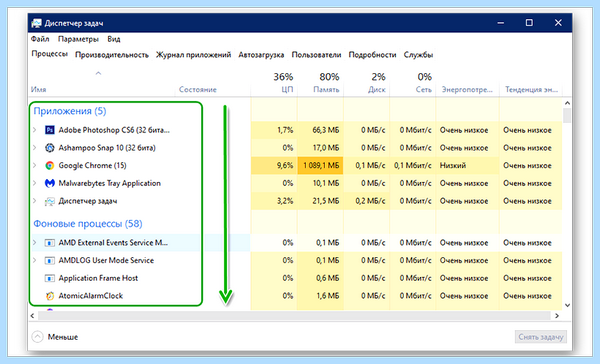
Task: Click the AMDLOG User Mode Service icon
Action: click(50, 261)
